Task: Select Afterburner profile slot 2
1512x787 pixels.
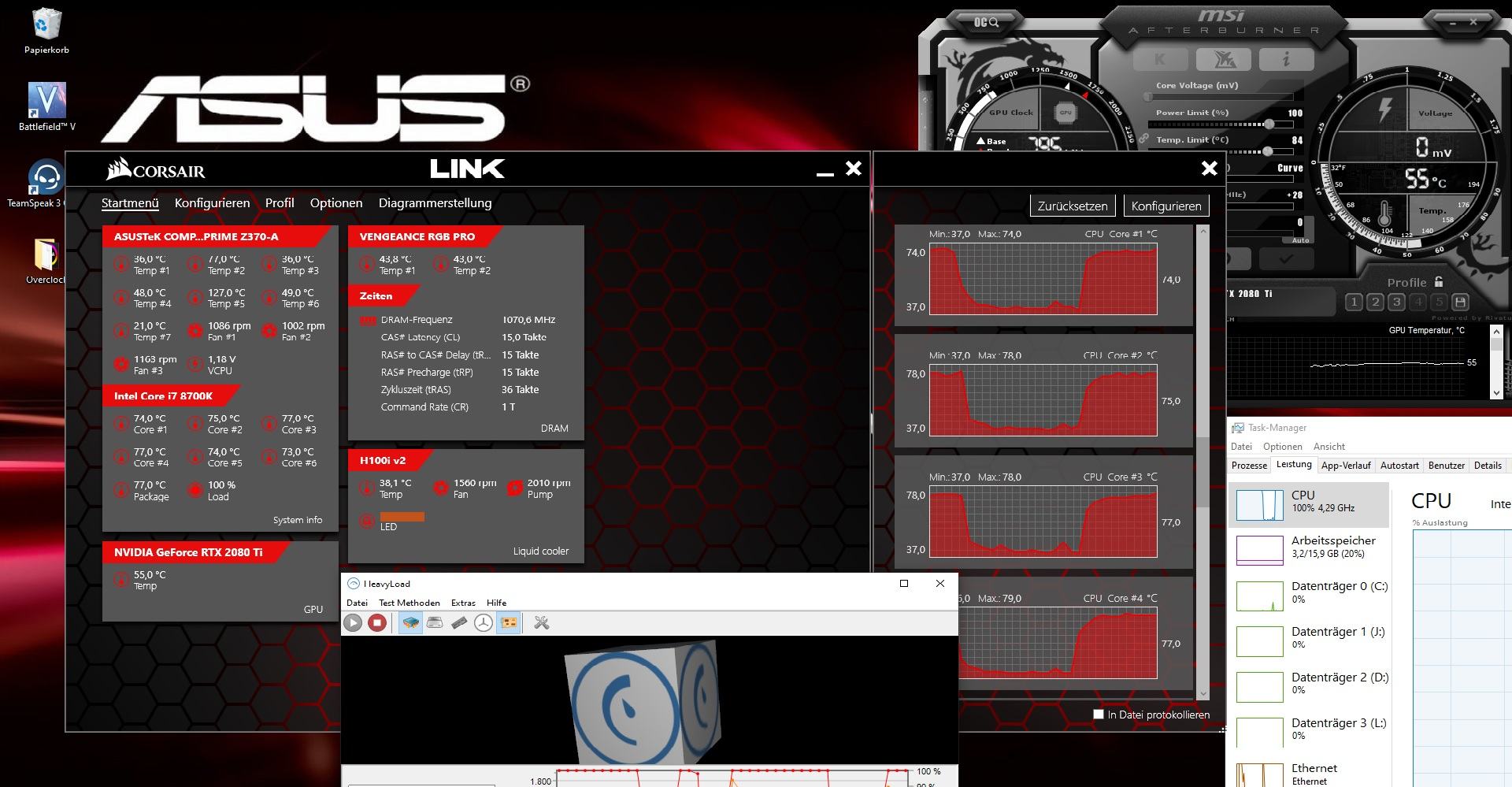Action: click(1375, 302)
